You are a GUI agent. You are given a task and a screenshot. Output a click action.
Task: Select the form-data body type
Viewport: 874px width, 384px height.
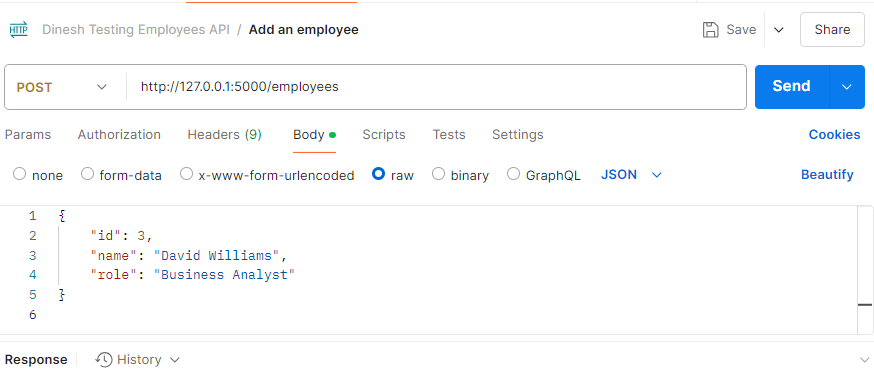[88, 174]
